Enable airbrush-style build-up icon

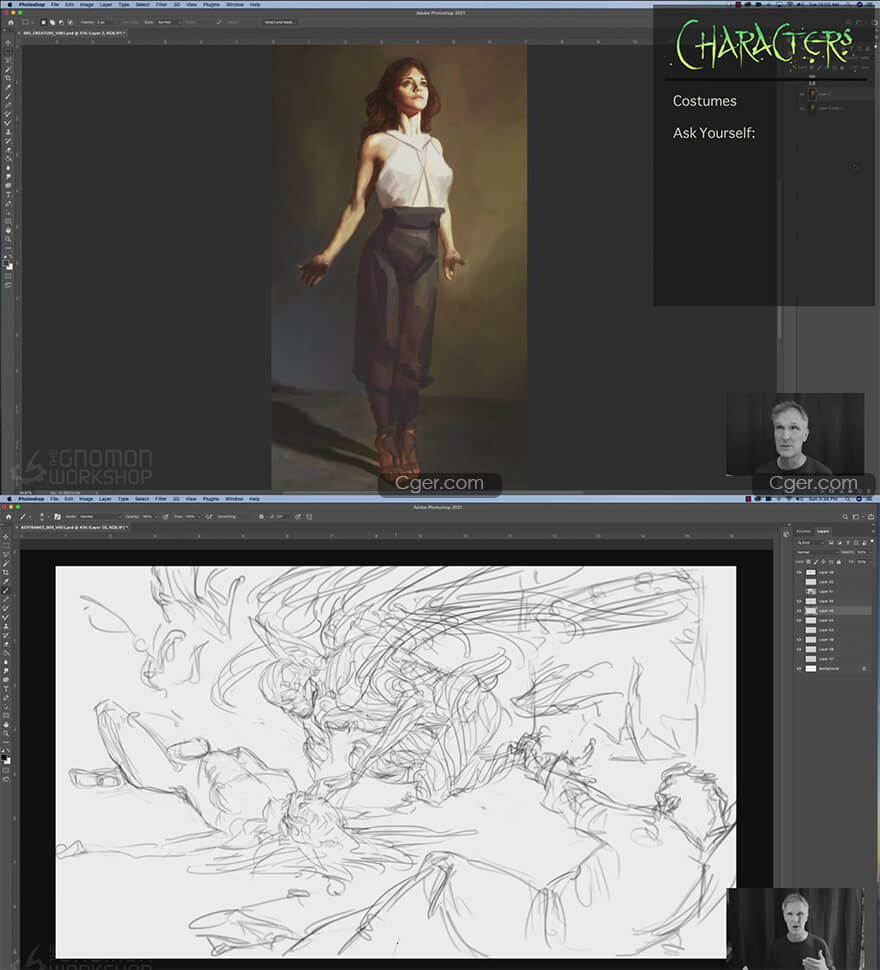(x=210, y=517)
